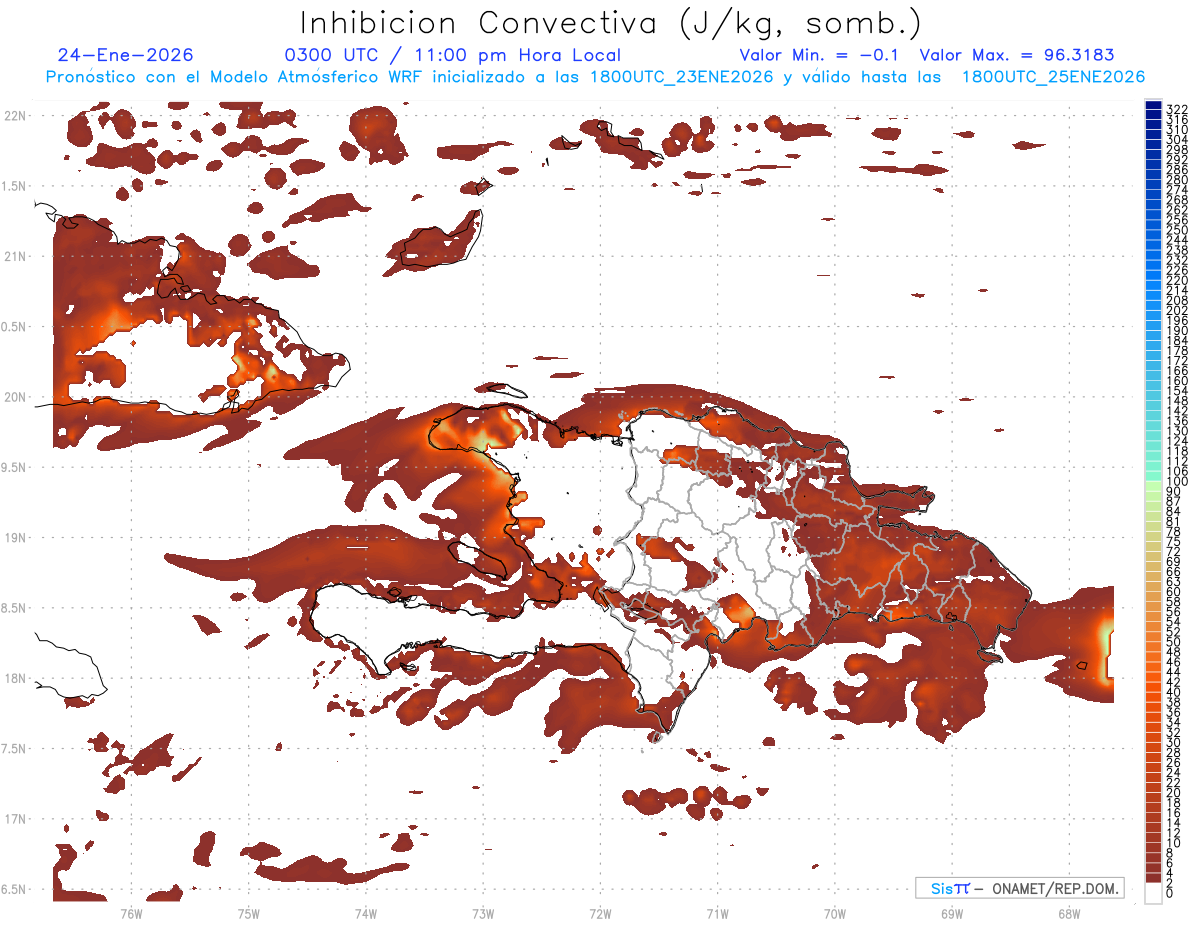The width and height of the screenshot is (1200, 927).
Task: Click the "22N" latitude label
Action: (14, 115)
